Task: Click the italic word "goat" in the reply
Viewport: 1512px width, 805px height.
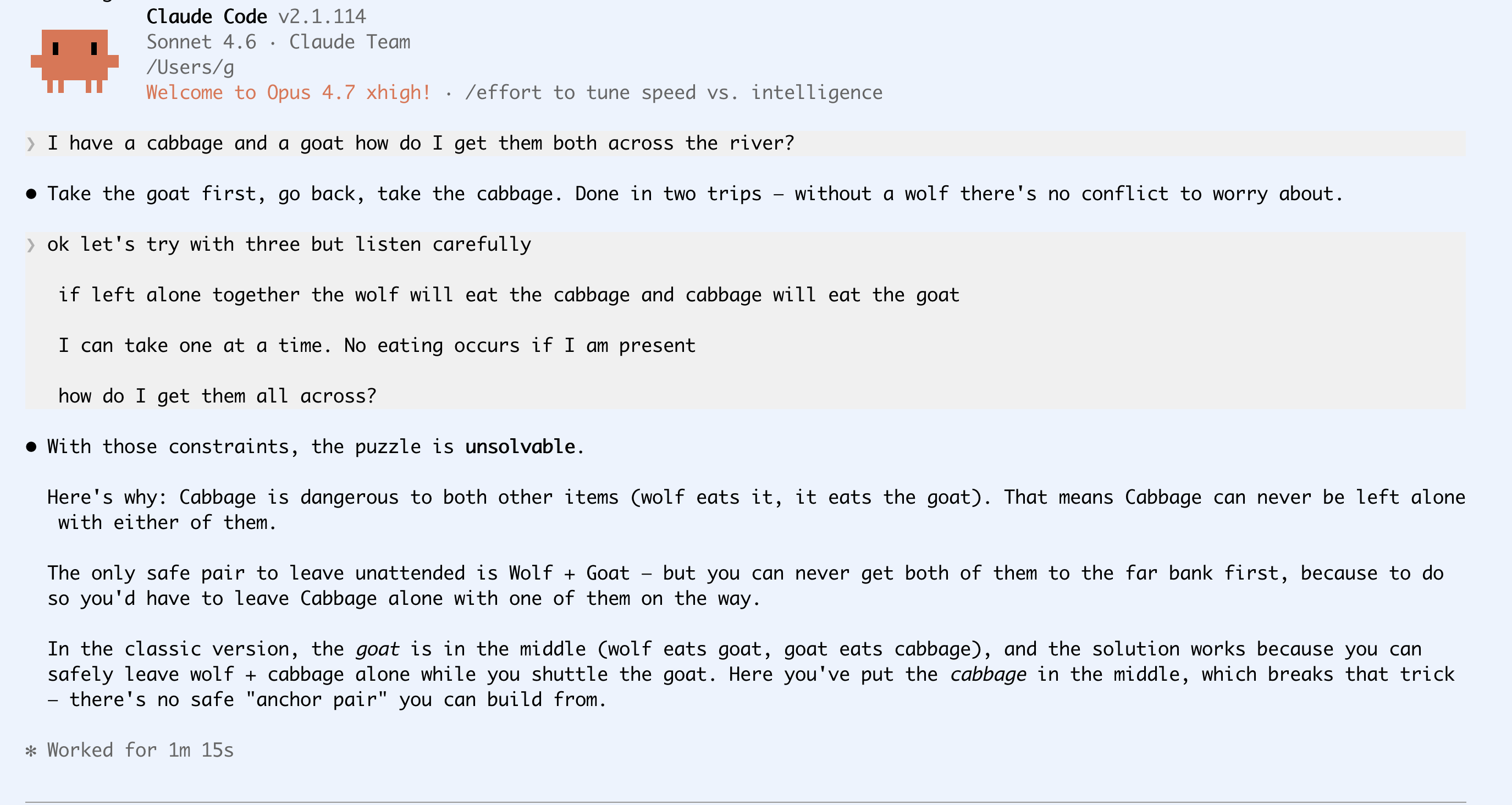Action: [x=377, y=649]
